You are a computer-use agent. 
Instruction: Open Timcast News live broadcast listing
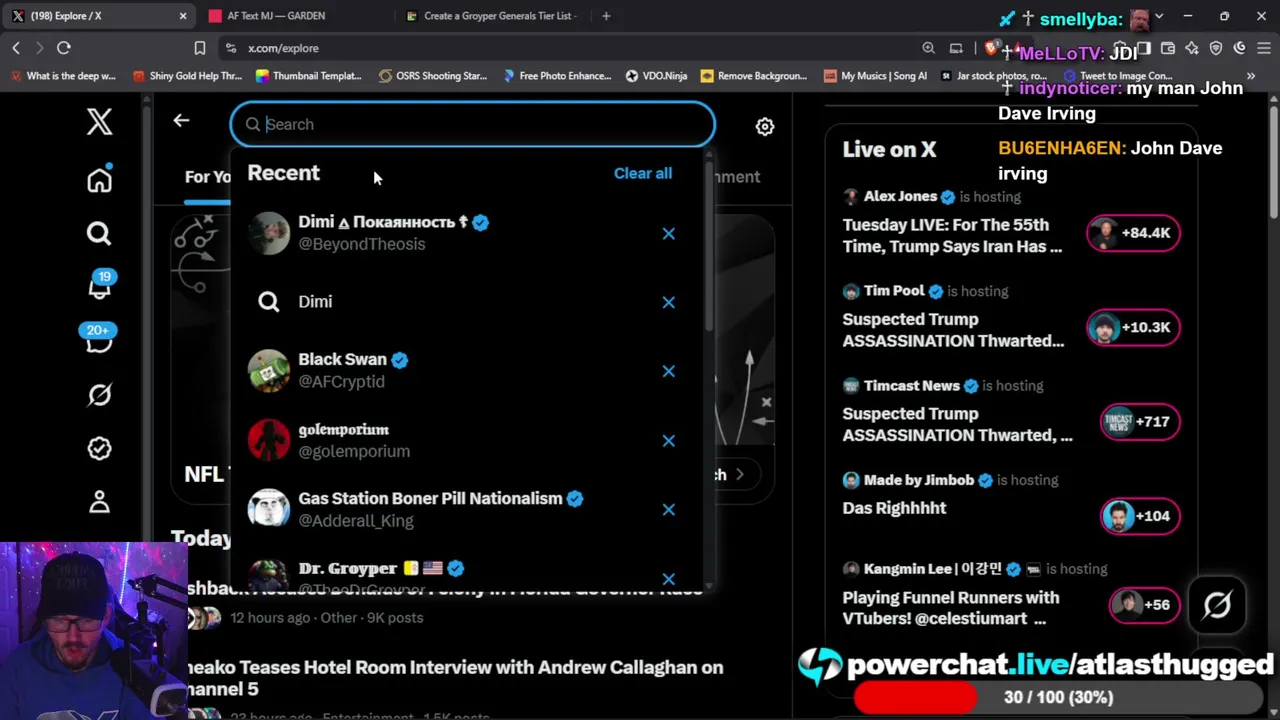coord(1011,412)
